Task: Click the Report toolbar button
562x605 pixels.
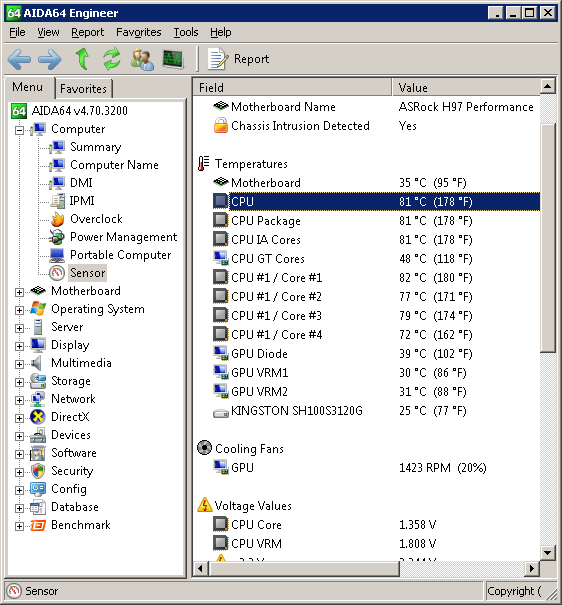Action: pyautogui.click(x=239, y=59)
